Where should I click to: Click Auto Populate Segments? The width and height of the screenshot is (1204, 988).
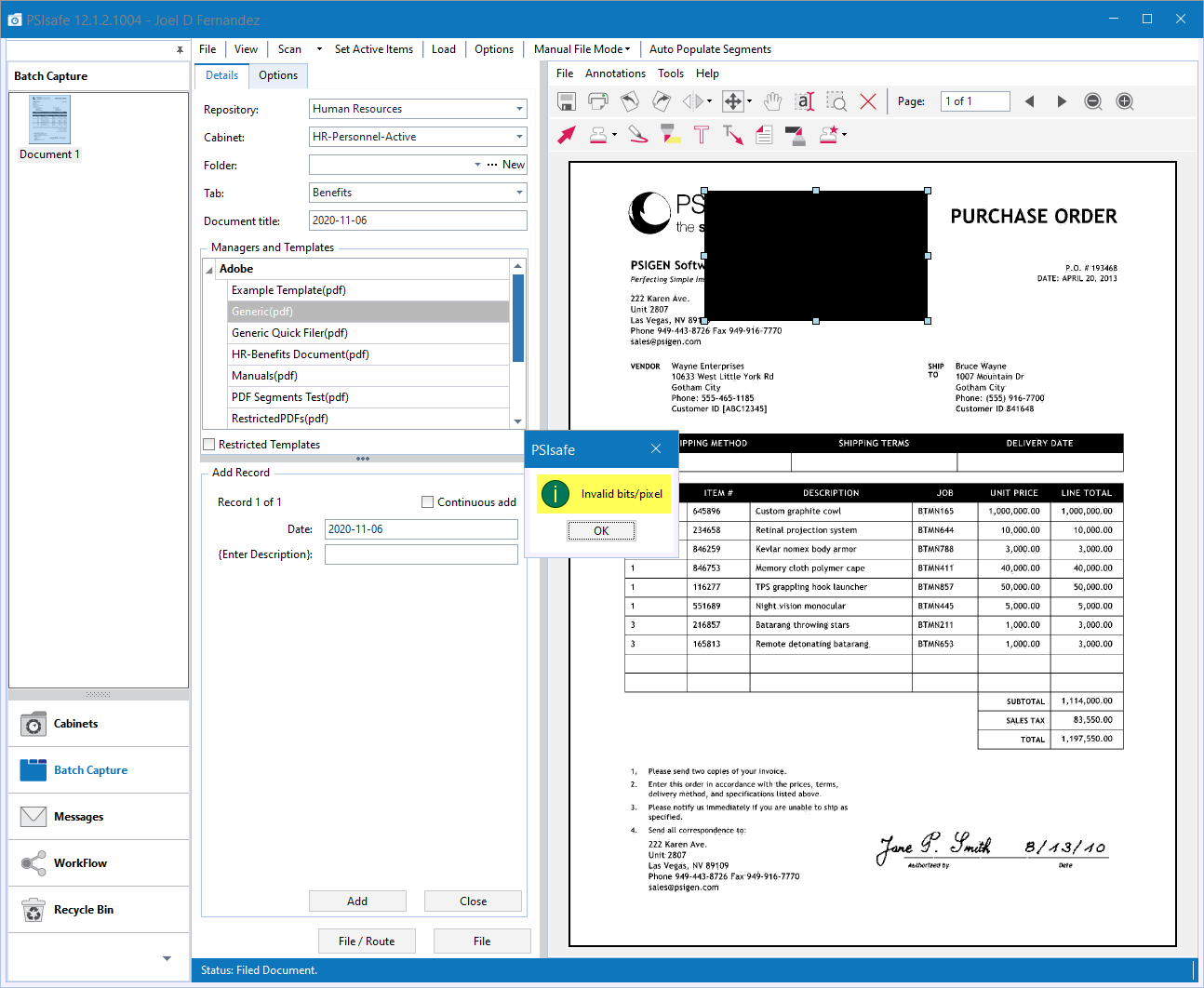(x=710, y=49)
